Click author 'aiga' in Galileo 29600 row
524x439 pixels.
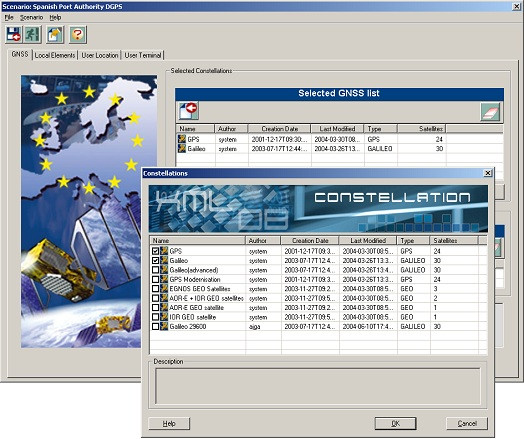point(255,326)
